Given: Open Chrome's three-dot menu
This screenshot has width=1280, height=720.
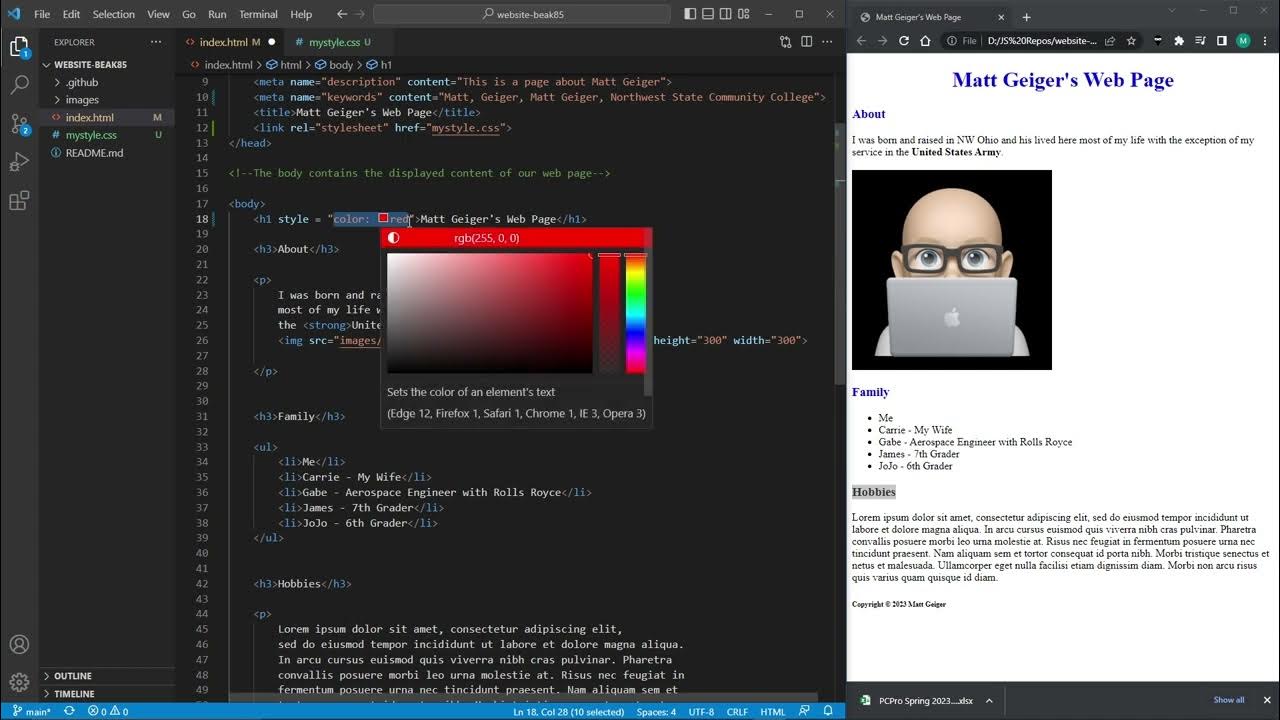Looking at the screenshot, I should (1265, 41).
